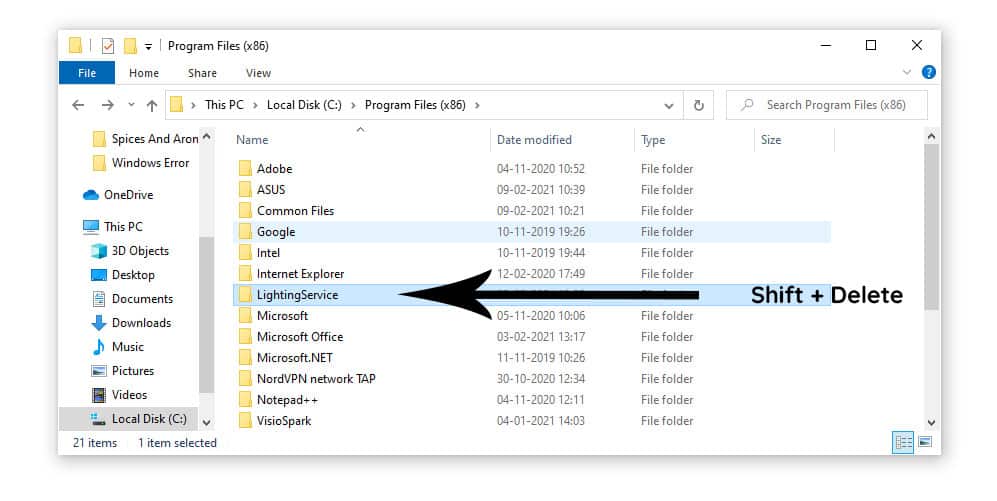The image size is (997, 501).
Task: Click the NordVPN network TAP folder icon
Action: (x=245, y=378)
